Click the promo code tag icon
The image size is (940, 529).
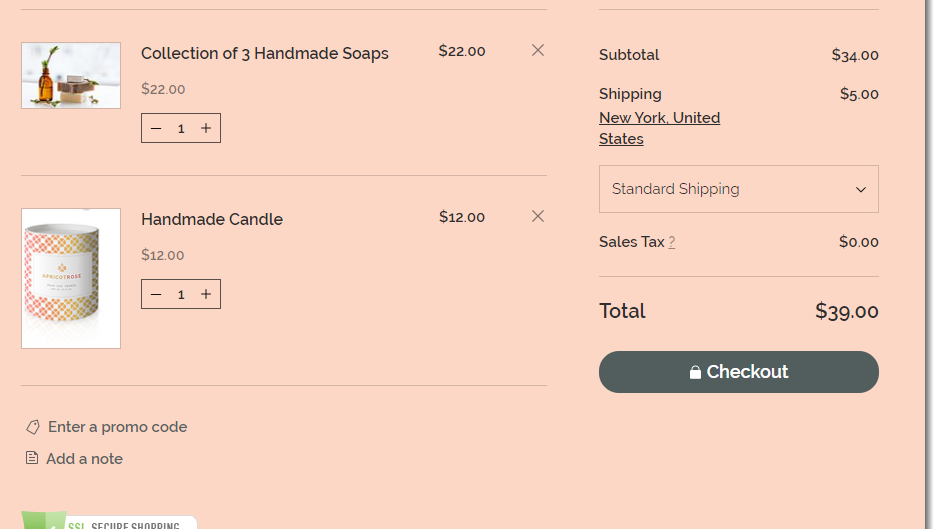click(33, 427)
